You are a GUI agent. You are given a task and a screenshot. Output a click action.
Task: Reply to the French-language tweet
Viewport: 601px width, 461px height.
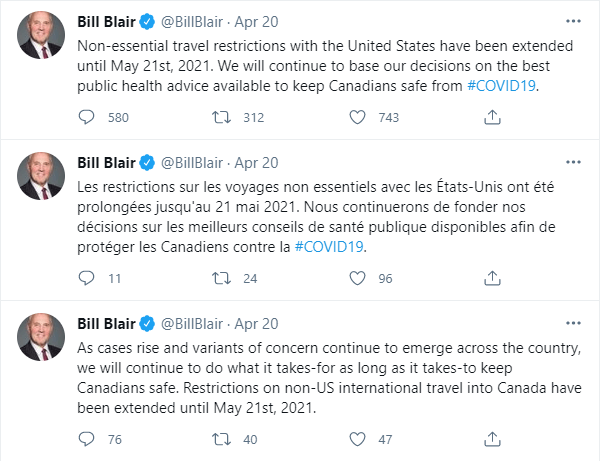pyautogui.click(x=86, y=278)
